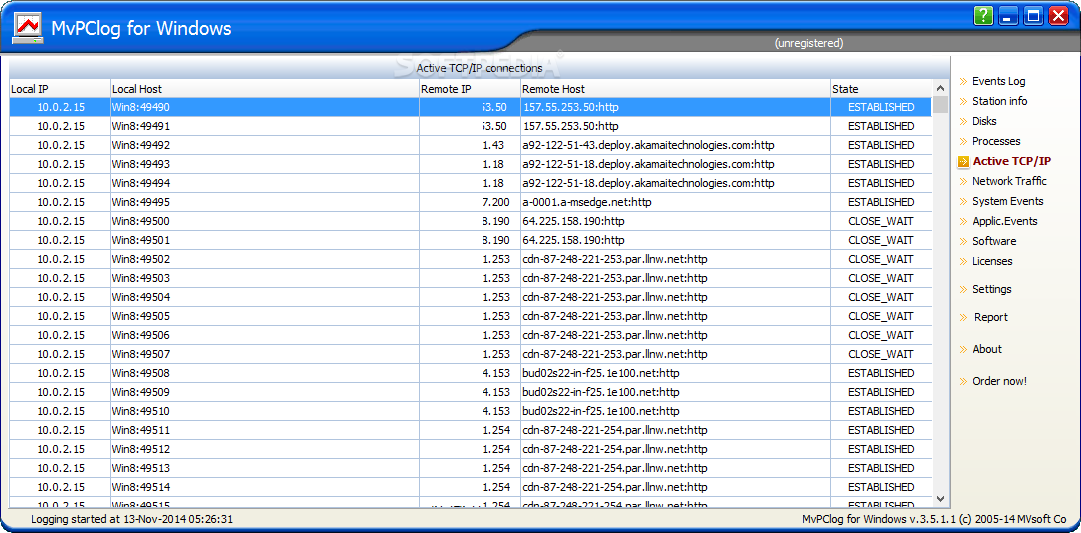Image resolution: width=1081 pixels, height=533 pixels.
Task: Select the row for Win8:49510
Action: (470, 411)
